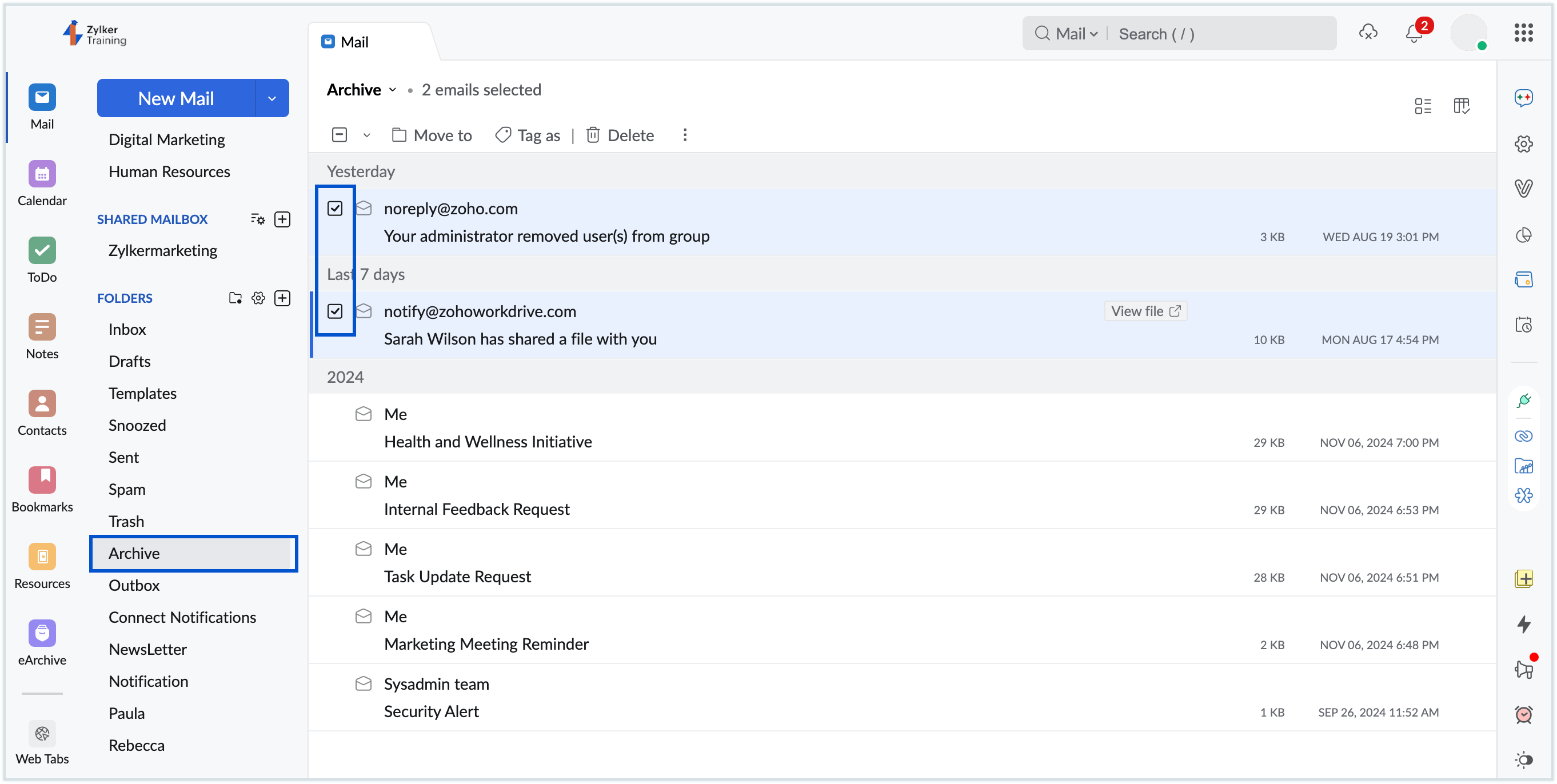Toggle read status of Internal Feedback Request
Image resolution: width=1557 pixels, height=784 pixels.
click(364, 481)
